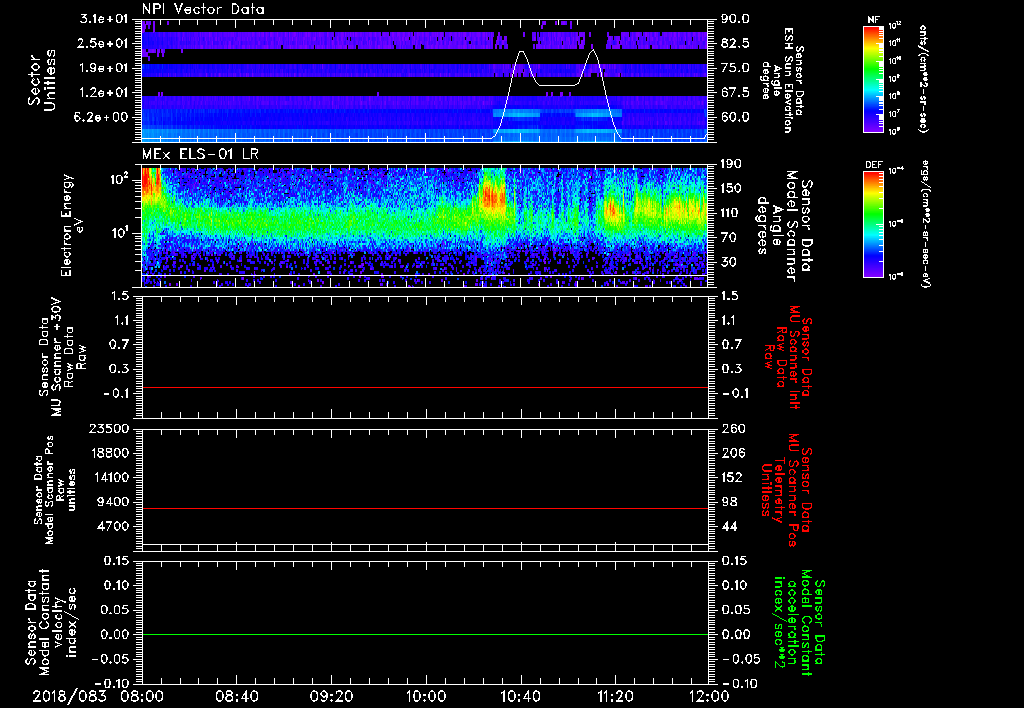1024x708 pixels.
Task: Click the 09:20 time axis label
Action: tap(331, 695)
